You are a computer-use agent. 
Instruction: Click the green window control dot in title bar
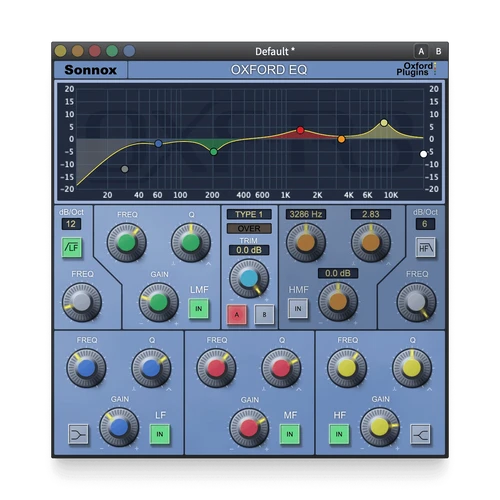click(112, 51)
